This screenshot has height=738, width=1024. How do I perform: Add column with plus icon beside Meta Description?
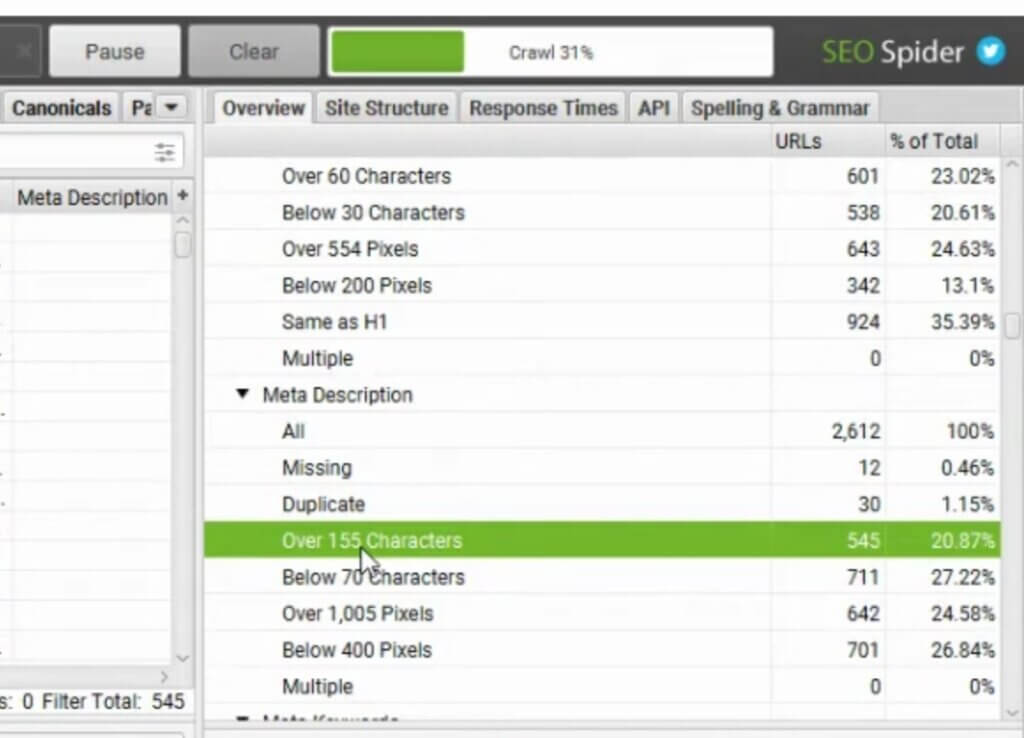[183, 195]
